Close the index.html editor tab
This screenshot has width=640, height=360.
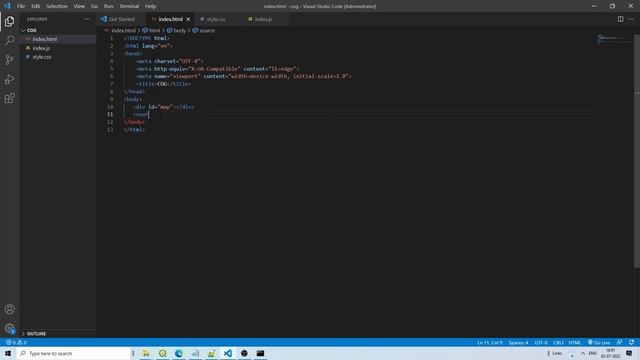click(188, 19)
